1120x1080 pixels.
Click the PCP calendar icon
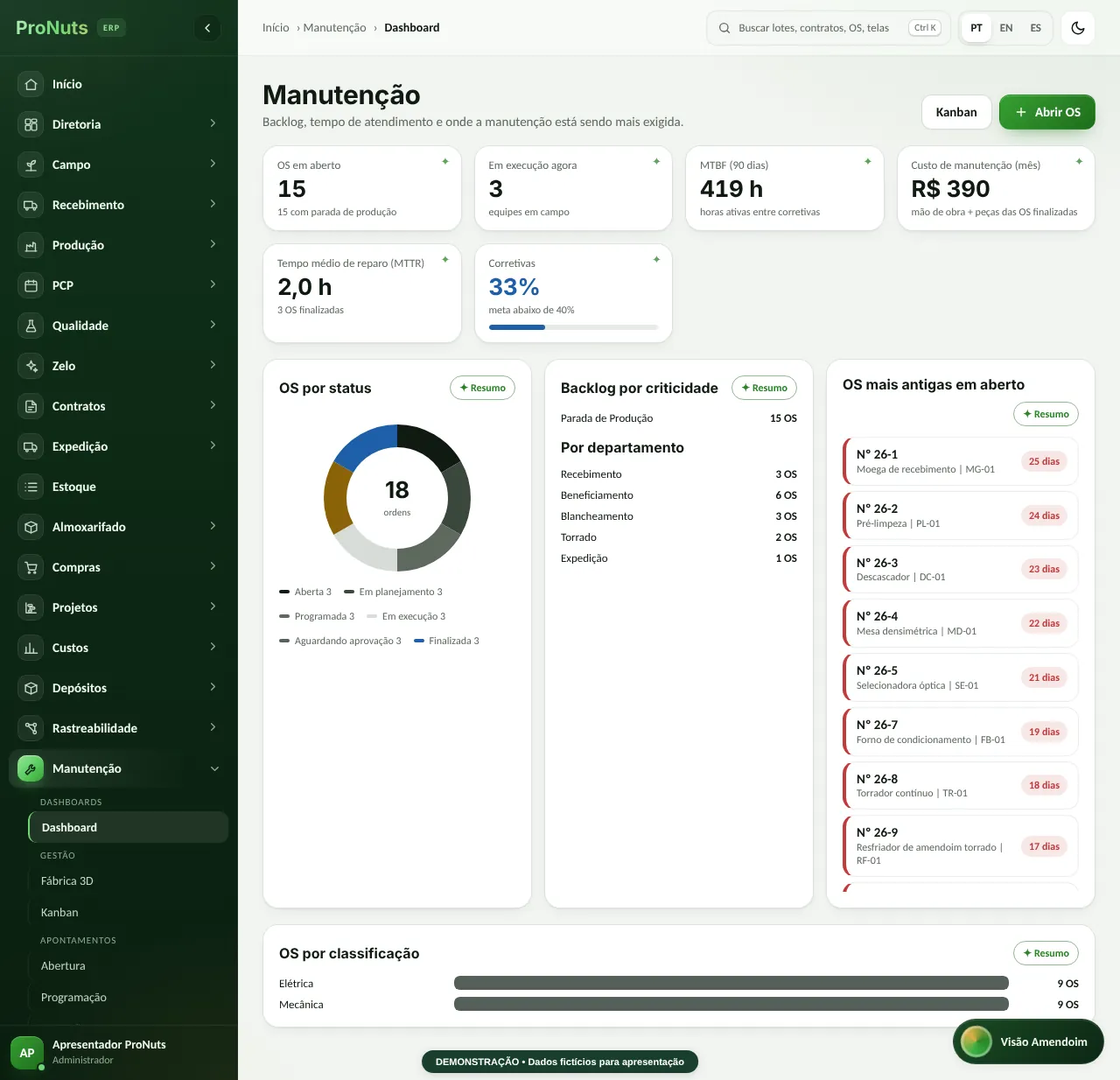click(31, 285)
